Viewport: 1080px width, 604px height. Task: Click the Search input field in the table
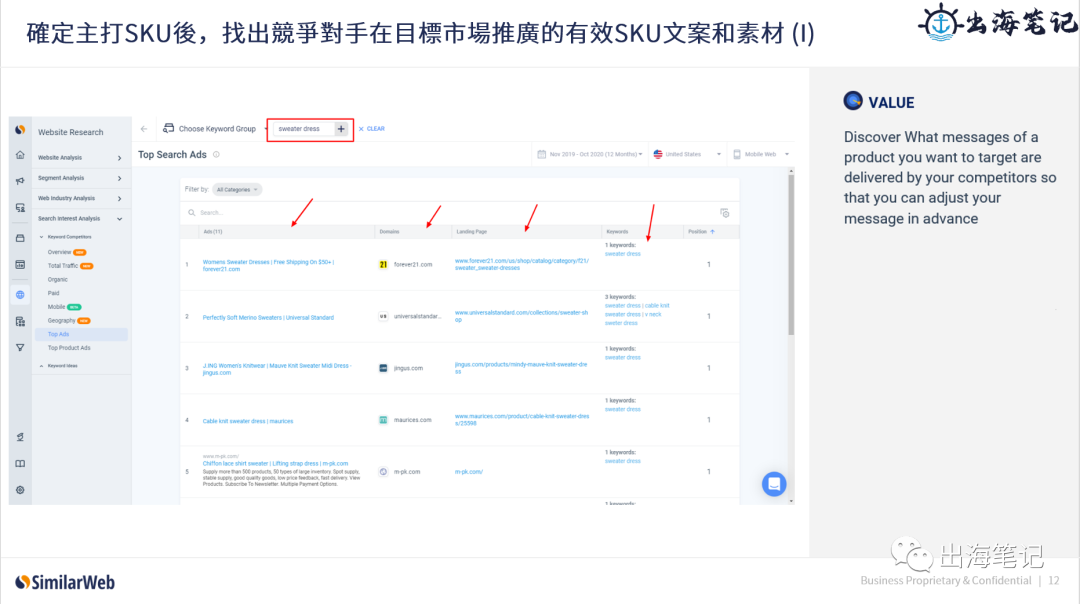pyautogui.click(x=215, y=210)
